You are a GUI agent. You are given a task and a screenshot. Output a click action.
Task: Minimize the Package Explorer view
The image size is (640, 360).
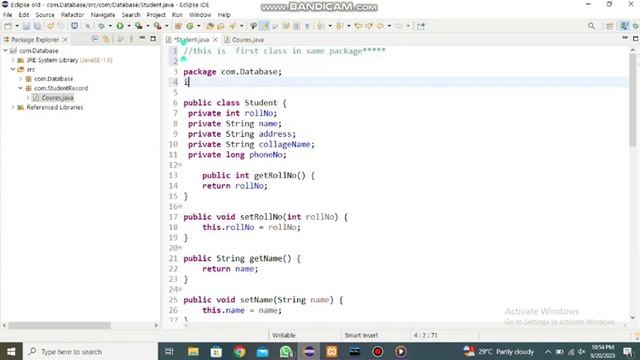(142, 38)
